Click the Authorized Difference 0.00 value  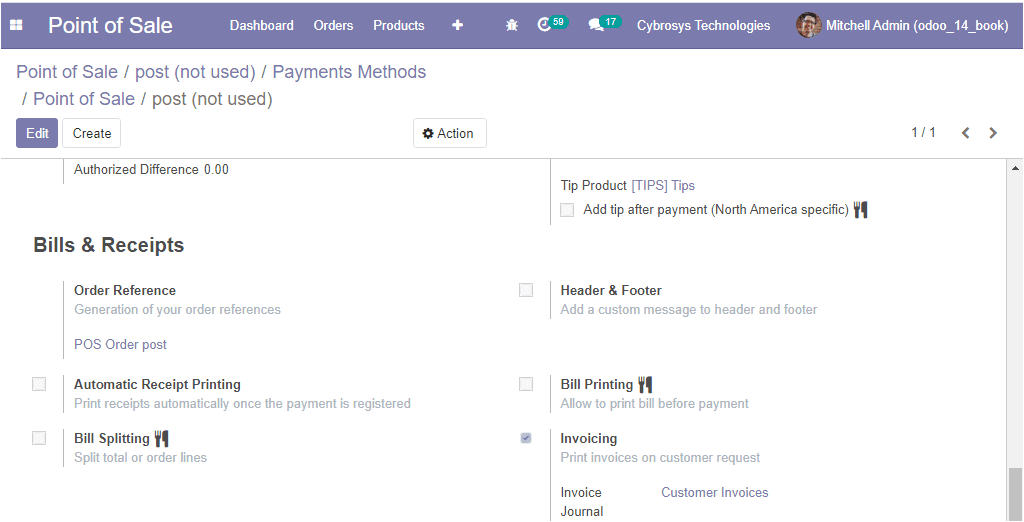[x=216, y=170]
